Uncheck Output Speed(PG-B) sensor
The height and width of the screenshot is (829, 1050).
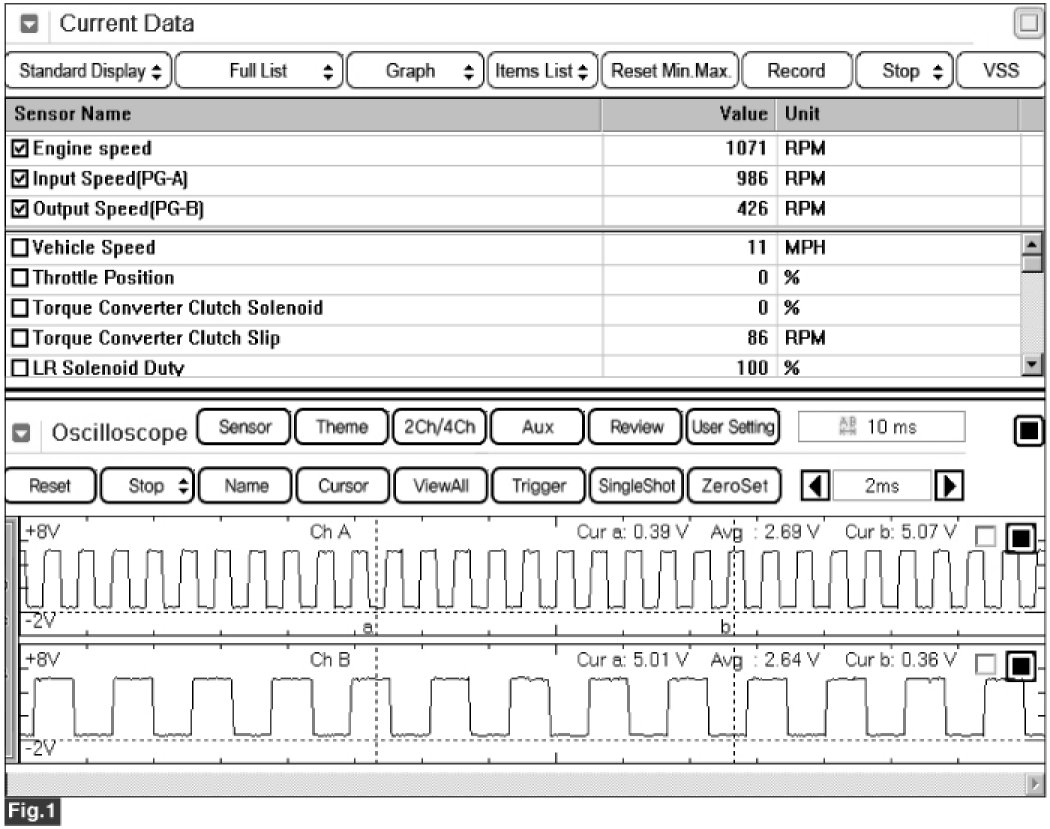(20, 209)
